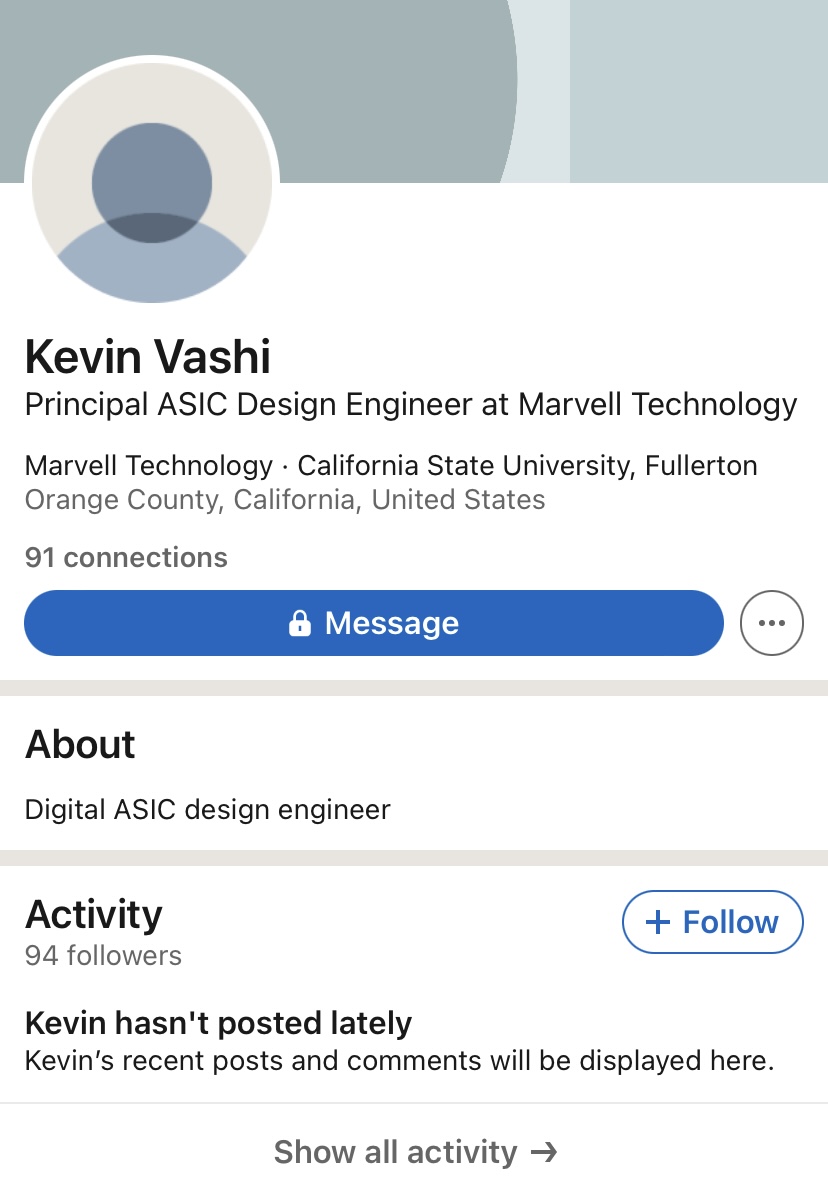Screen dimensions: 828x1196
Task: Click the default profile avatar picture
Action: 152,182
